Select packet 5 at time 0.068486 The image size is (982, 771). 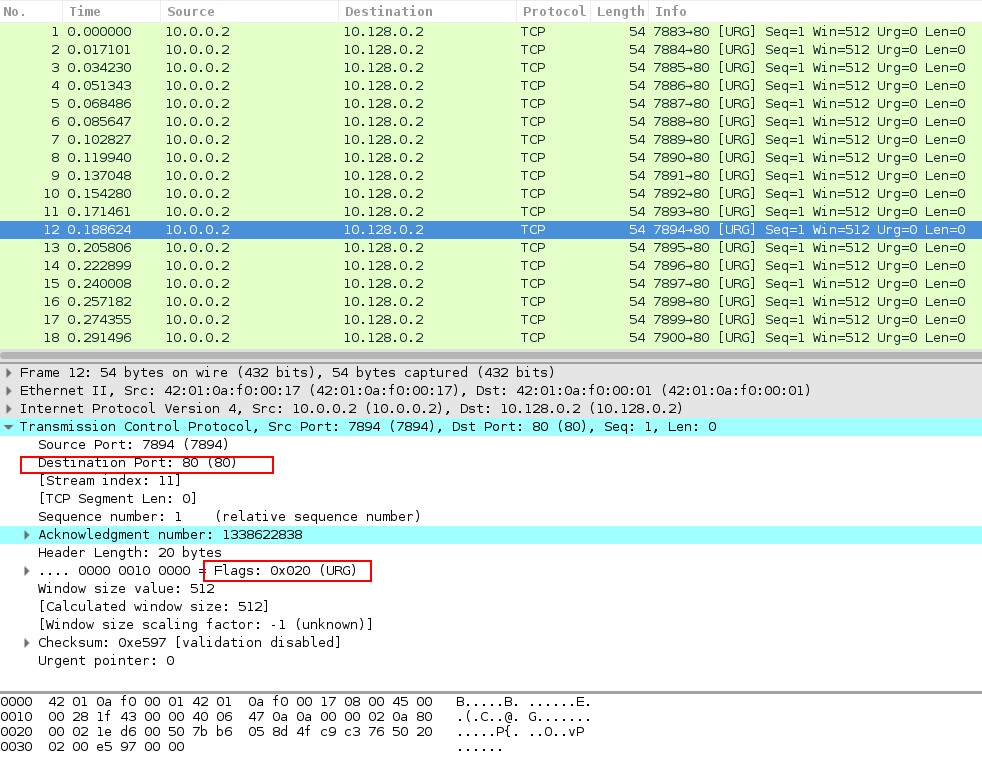491,103
